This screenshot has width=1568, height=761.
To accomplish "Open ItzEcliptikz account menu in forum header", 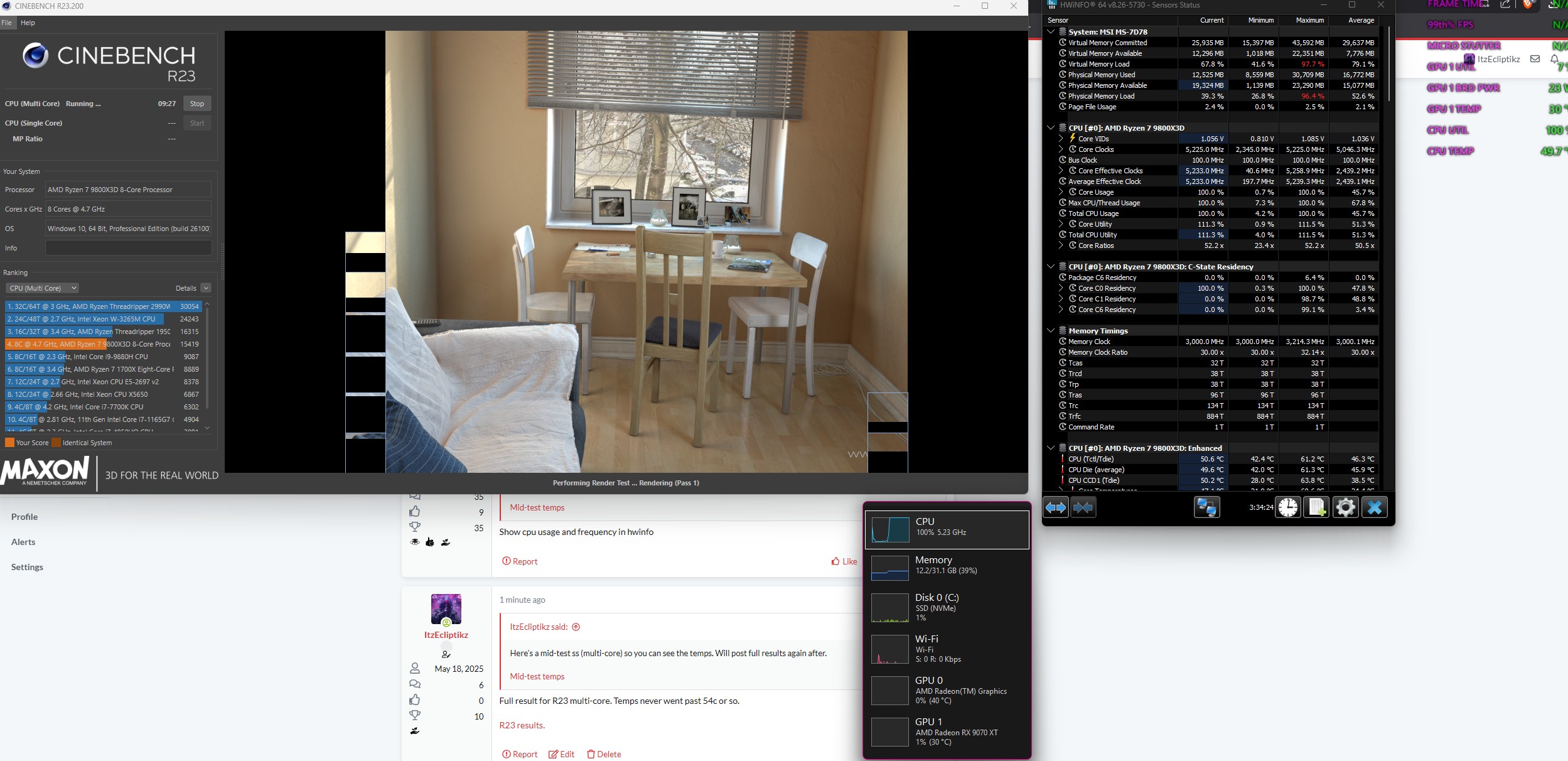I will [1491, 59].
